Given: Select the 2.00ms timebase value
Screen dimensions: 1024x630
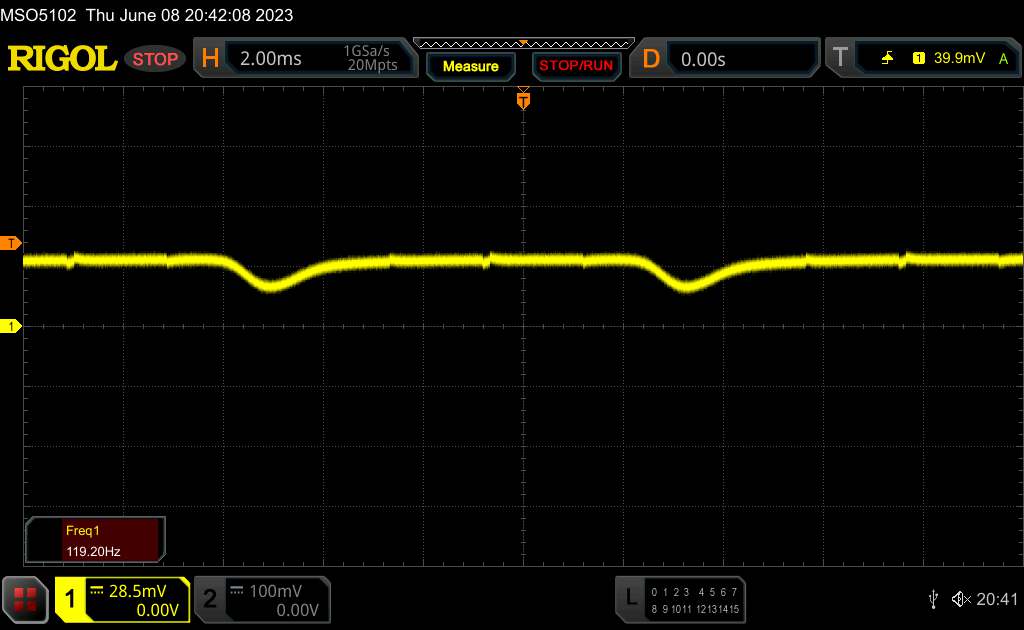Looking at the screenshot, I should point(270,59).
